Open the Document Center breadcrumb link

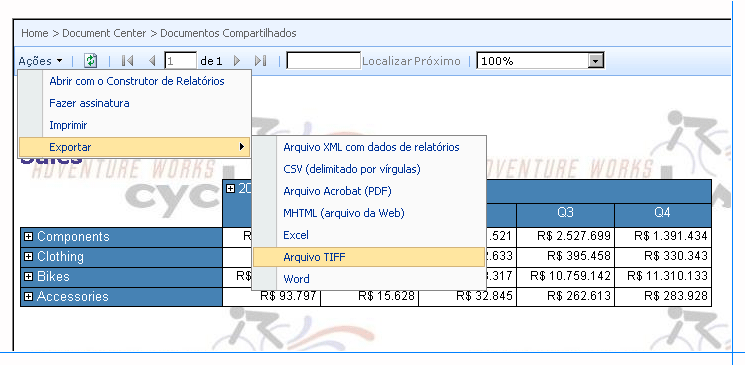[105, 33]
